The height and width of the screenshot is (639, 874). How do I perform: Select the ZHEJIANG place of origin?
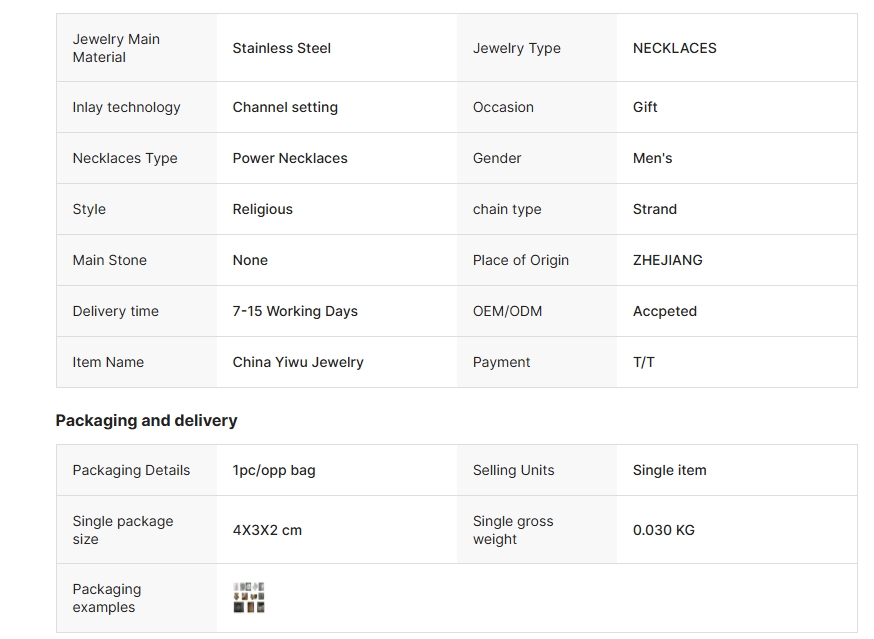(x=667, y=260)
